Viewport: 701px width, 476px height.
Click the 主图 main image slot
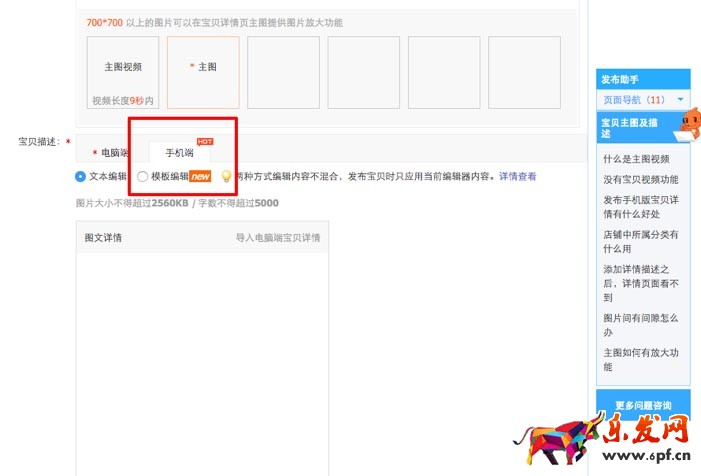tap(203, 72)
